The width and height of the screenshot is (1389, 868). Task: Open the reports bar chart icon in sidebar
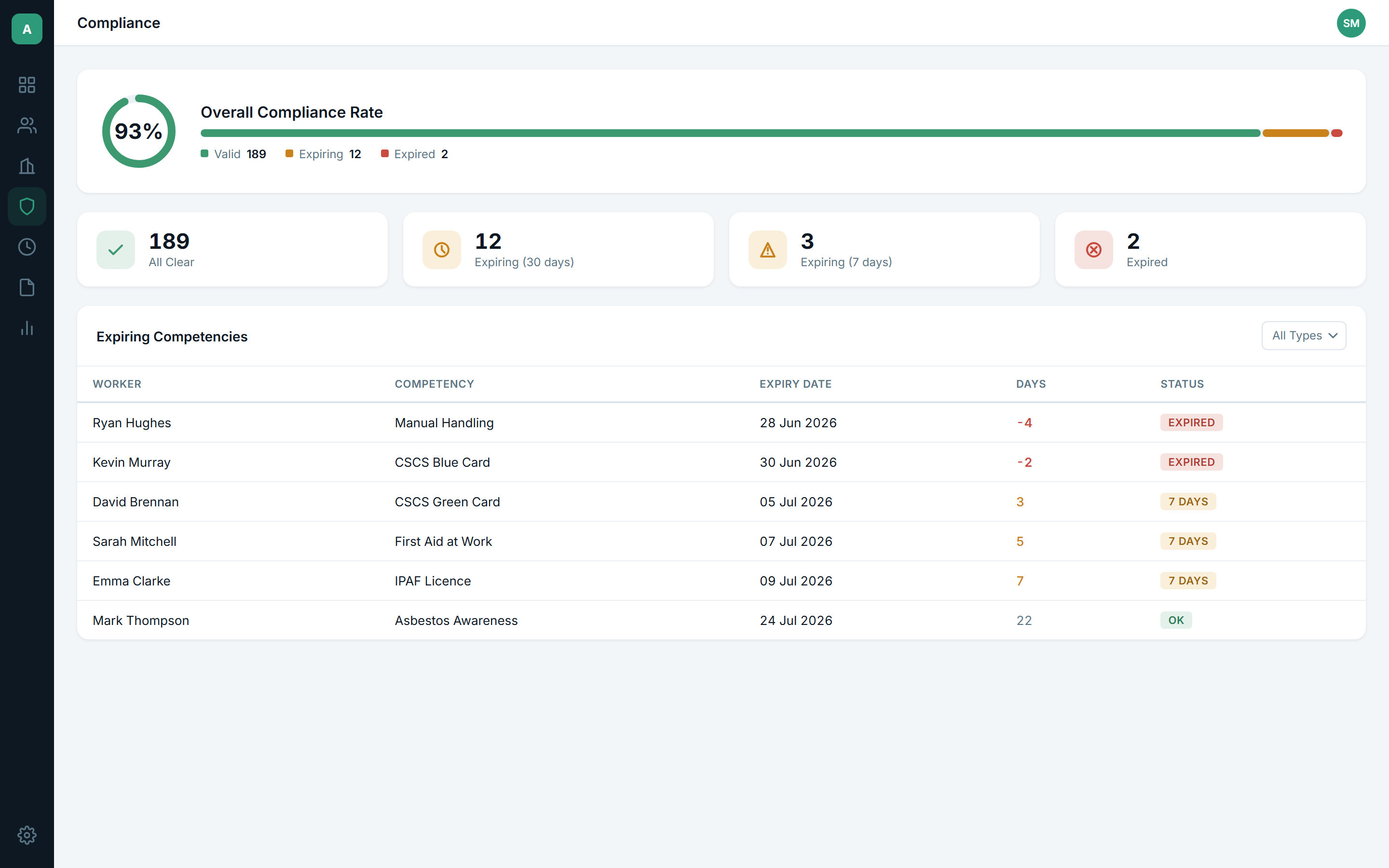point(27,328)
